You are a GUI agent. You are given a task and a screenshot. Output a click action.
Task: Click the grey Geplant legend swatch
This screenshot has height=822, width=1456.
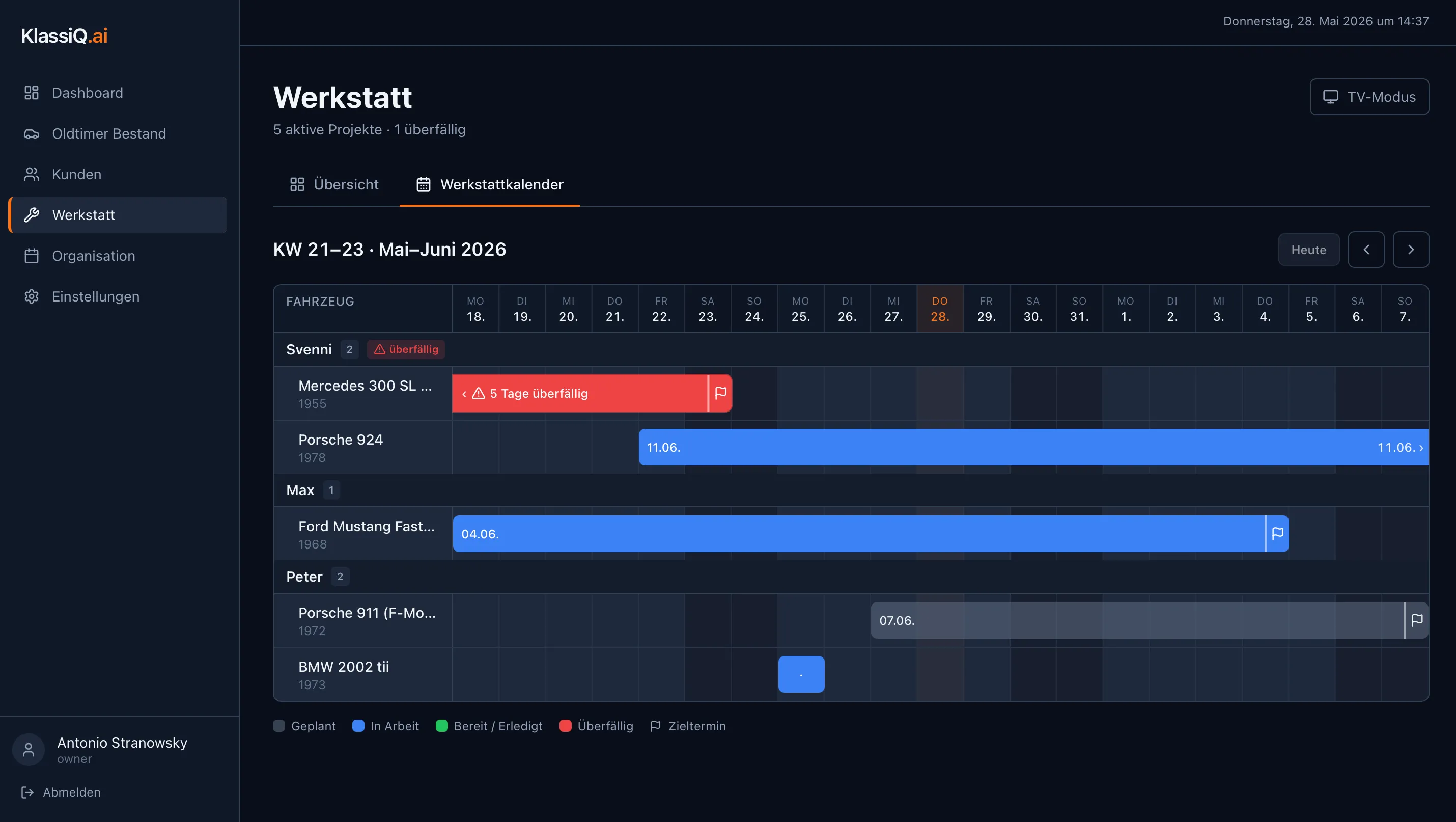click(x=279, y=726)
